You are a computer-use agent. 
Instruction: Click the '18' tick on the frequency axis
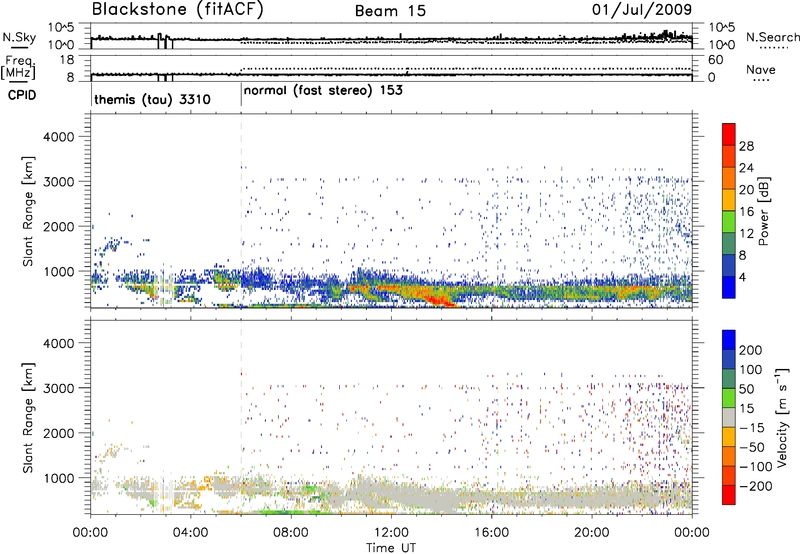pos(67,60)
